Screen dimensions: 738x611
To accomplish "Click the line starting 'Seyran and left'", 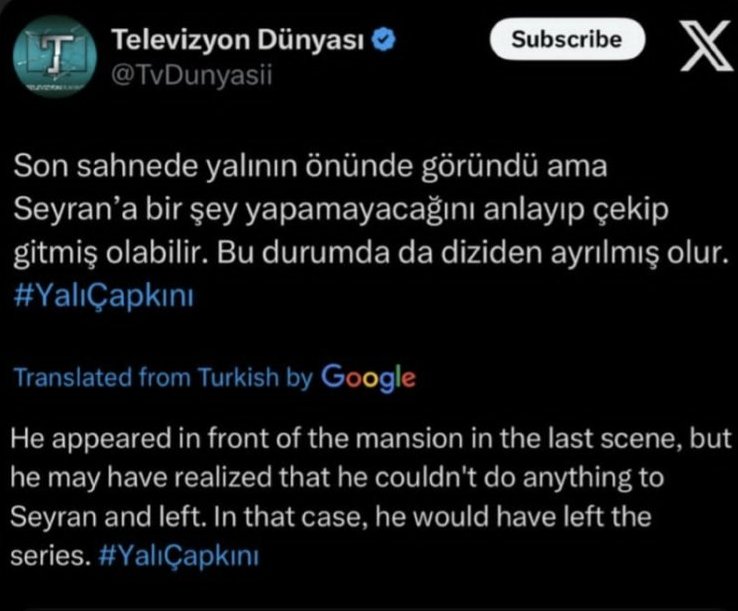I will pos(331,516).
